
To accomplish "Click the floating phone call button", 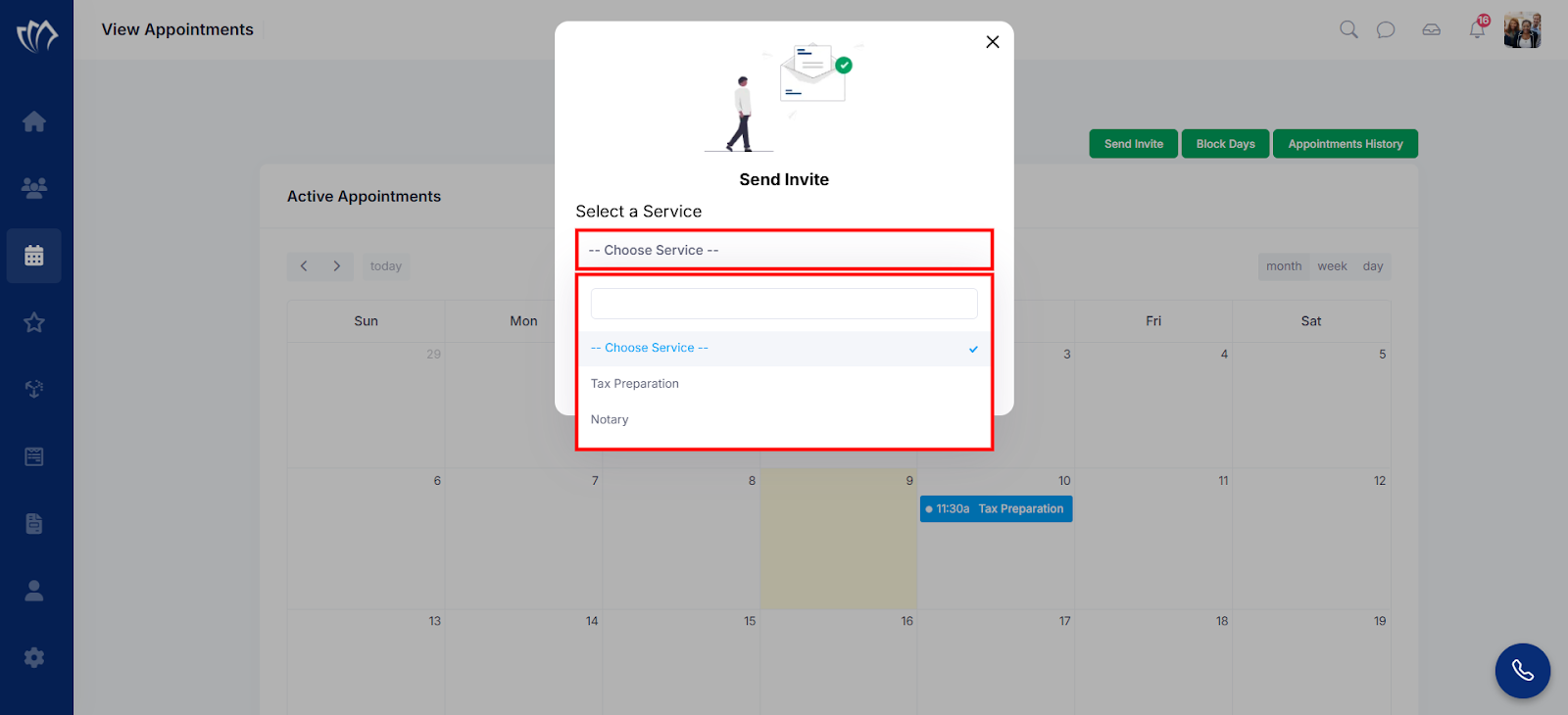I will [x=1522, y=671].
